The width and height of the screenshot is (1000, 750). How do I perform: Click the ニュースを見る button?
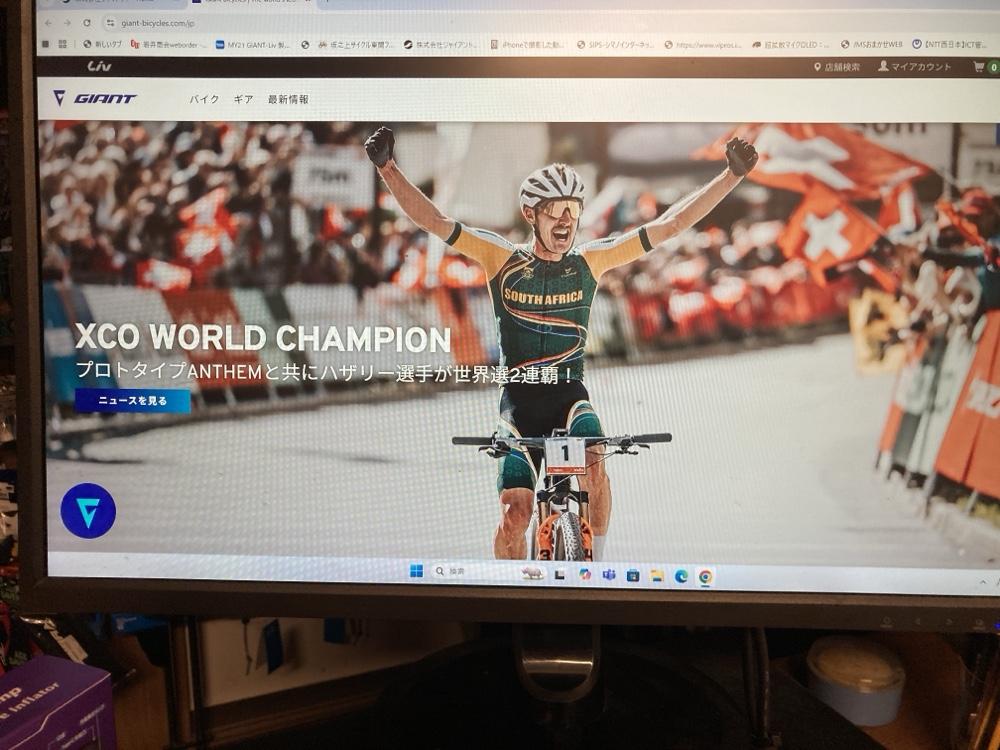133,401
